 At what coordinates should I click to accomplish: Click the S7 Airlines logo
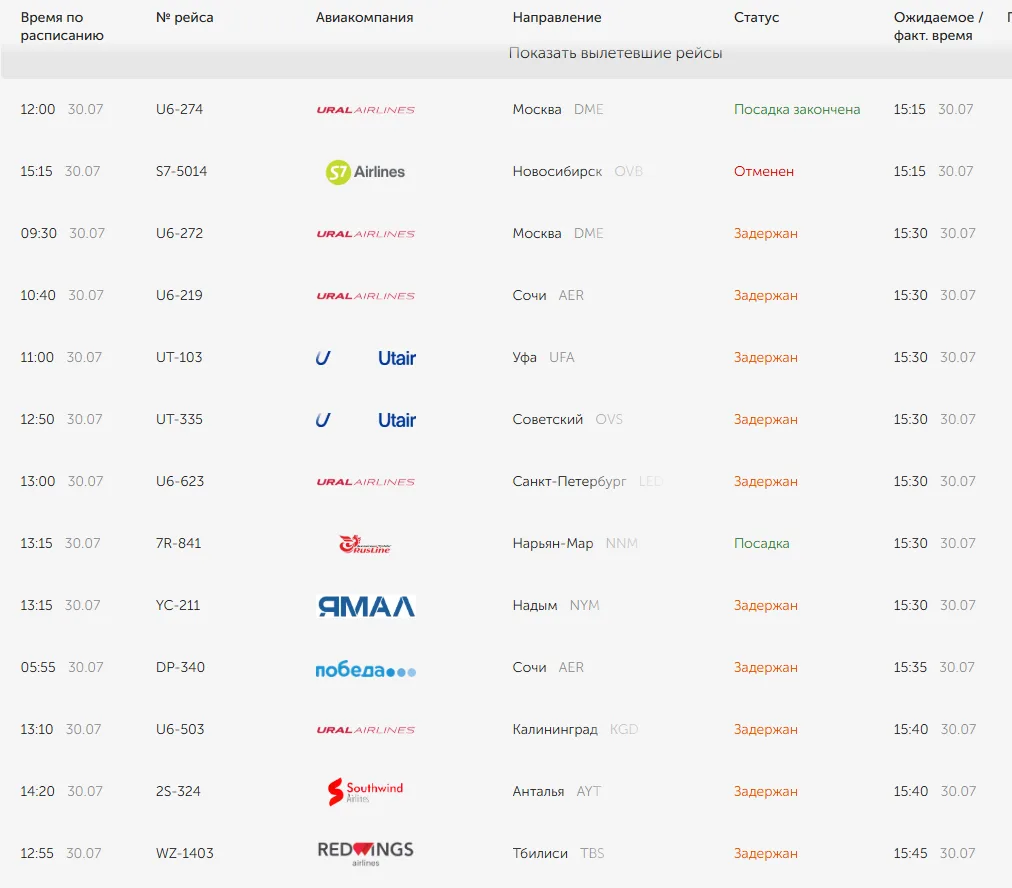click(x=365, y=172)
